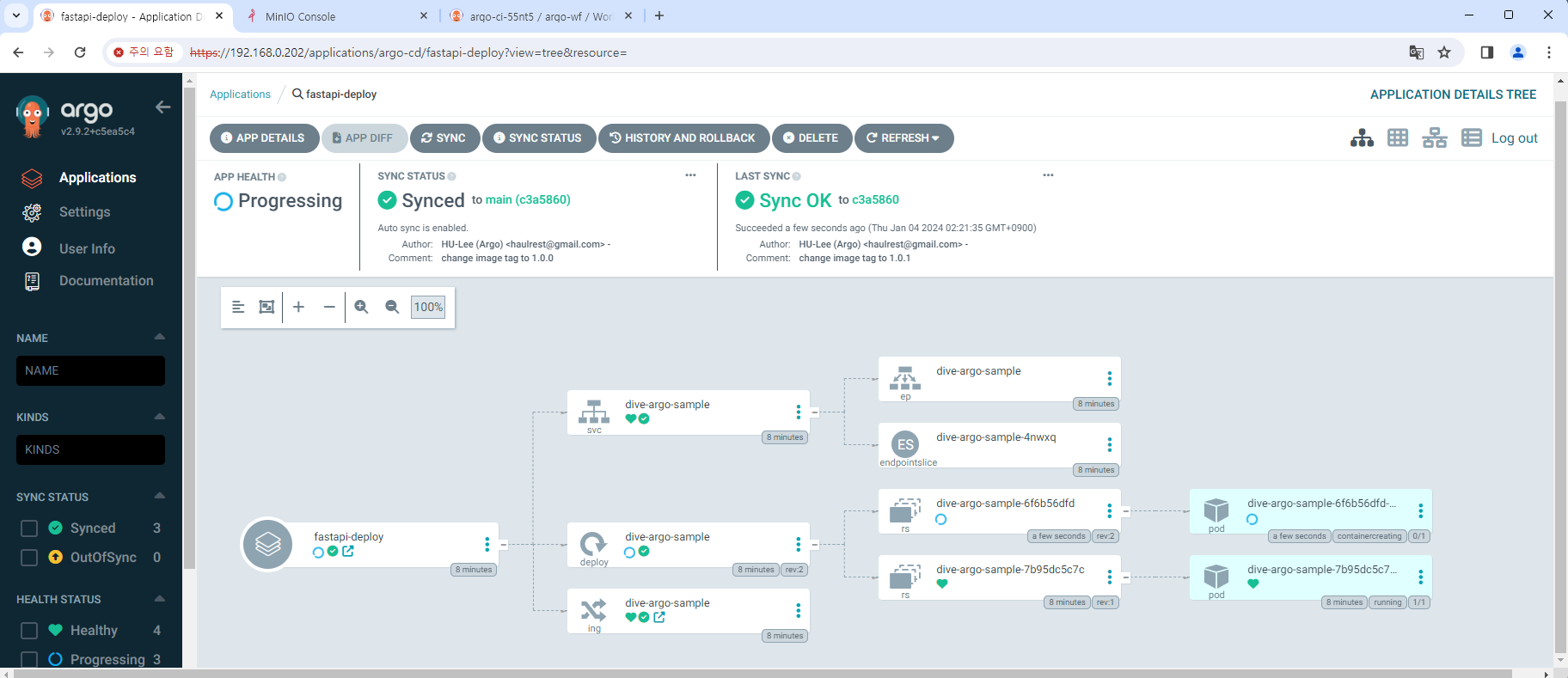Bookmark this page with the star icon
Image resolution: width=1568 pixels, height=678 pixels.
pos(1444,52)
